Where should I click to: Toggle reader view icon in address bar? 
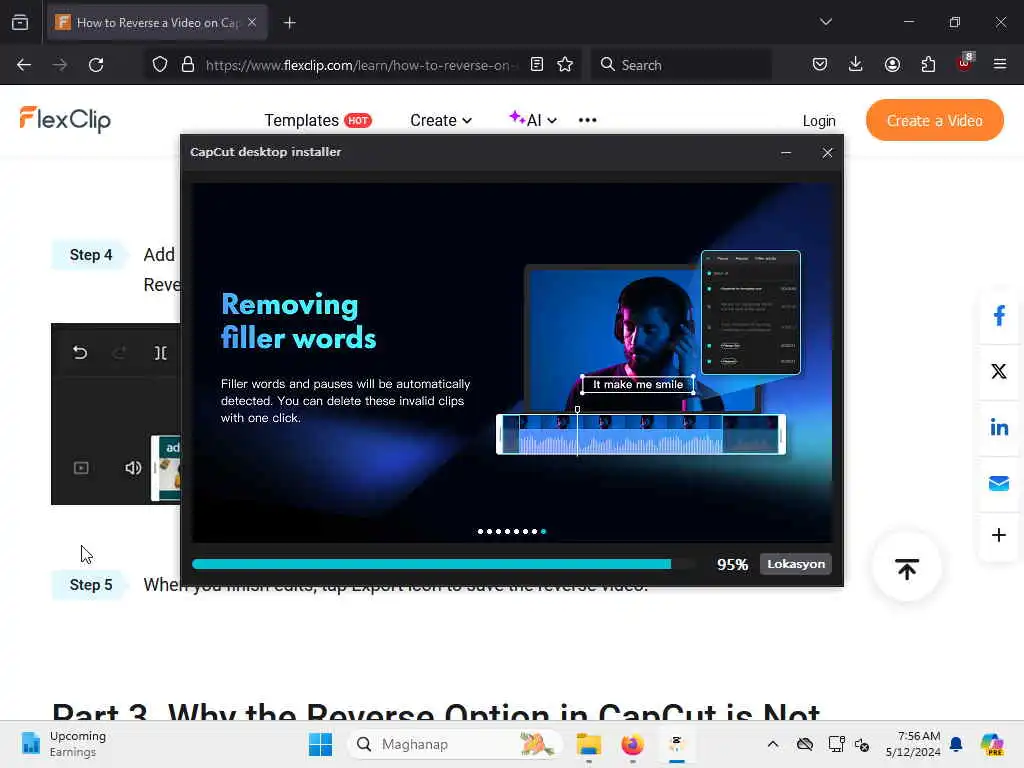click(x=537, y=64)
